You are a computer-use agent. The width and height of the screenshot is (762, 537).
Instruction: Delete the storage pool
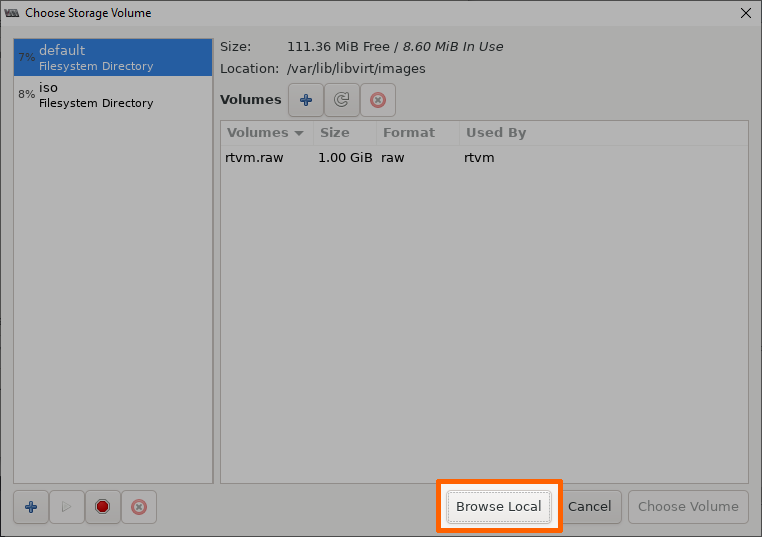pyautogui.click(x=139, y=507)
